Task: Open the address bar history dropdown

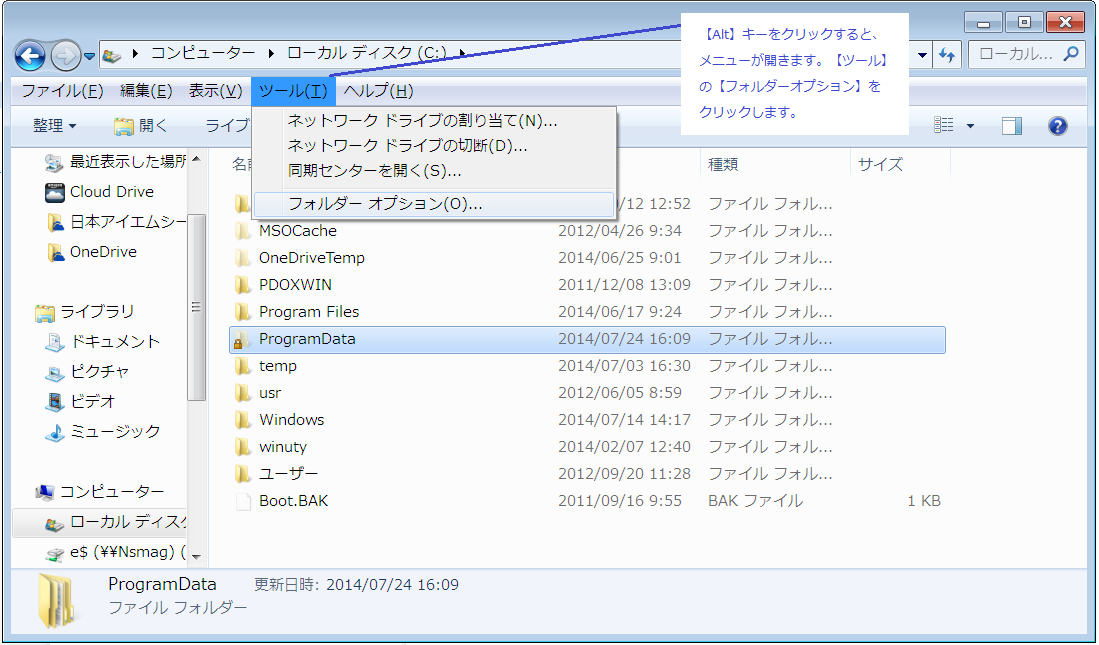Action: (x=922, y=55)
